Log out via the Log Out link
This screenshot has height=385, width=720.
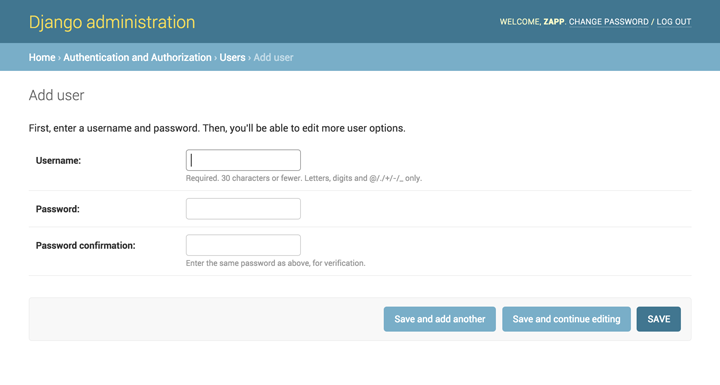pyautogui.click(x=674, y=22)
